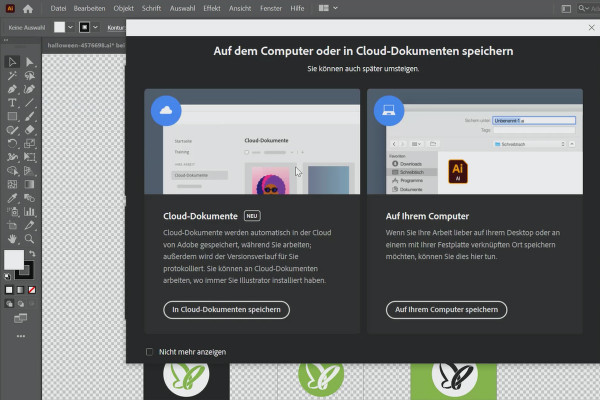The height and width of the screenshot is (400, 600).
Task: Select the Artboard tool
Action: click(x=12, y=225)
